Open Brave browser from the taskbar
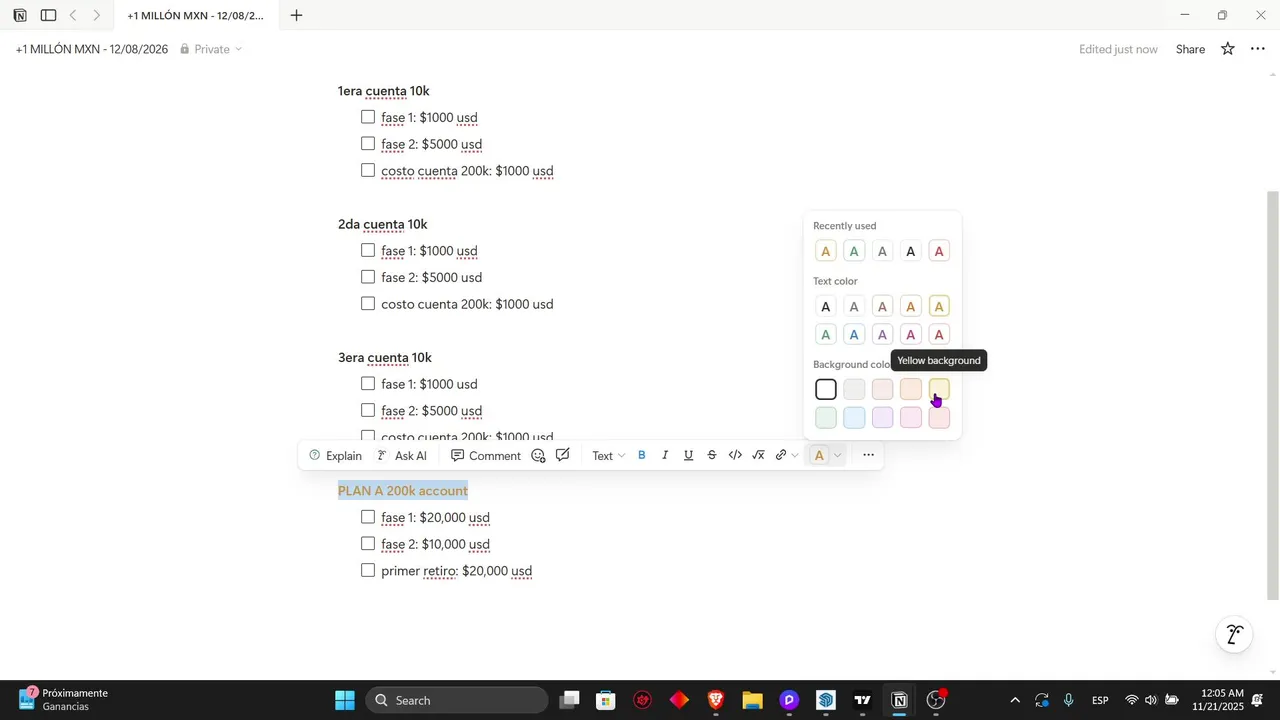This screenshot has height=720, width=1280. [x=716, y=700]
